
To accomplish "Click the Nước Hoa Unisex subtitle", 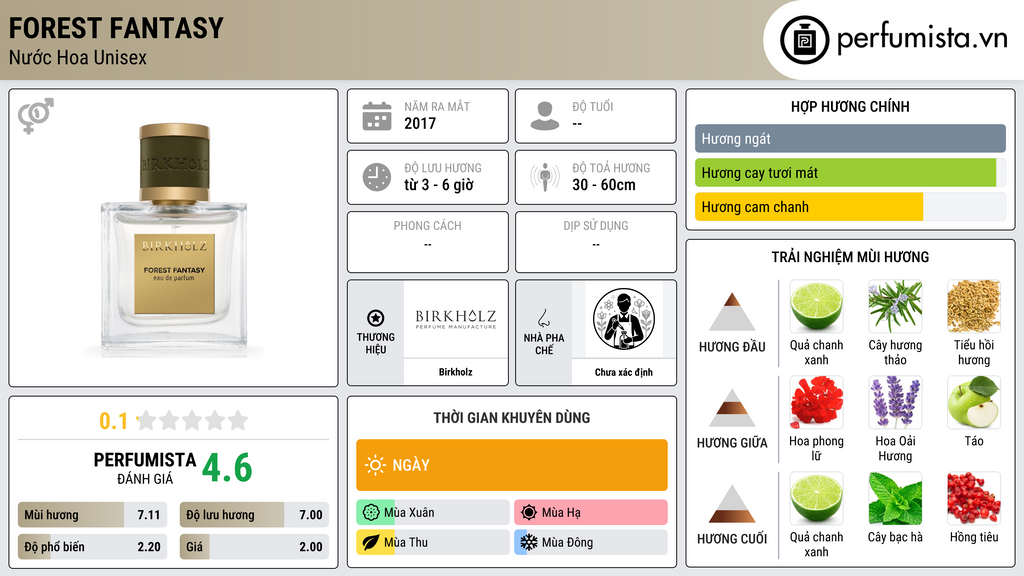I will [x=78, y=57].
